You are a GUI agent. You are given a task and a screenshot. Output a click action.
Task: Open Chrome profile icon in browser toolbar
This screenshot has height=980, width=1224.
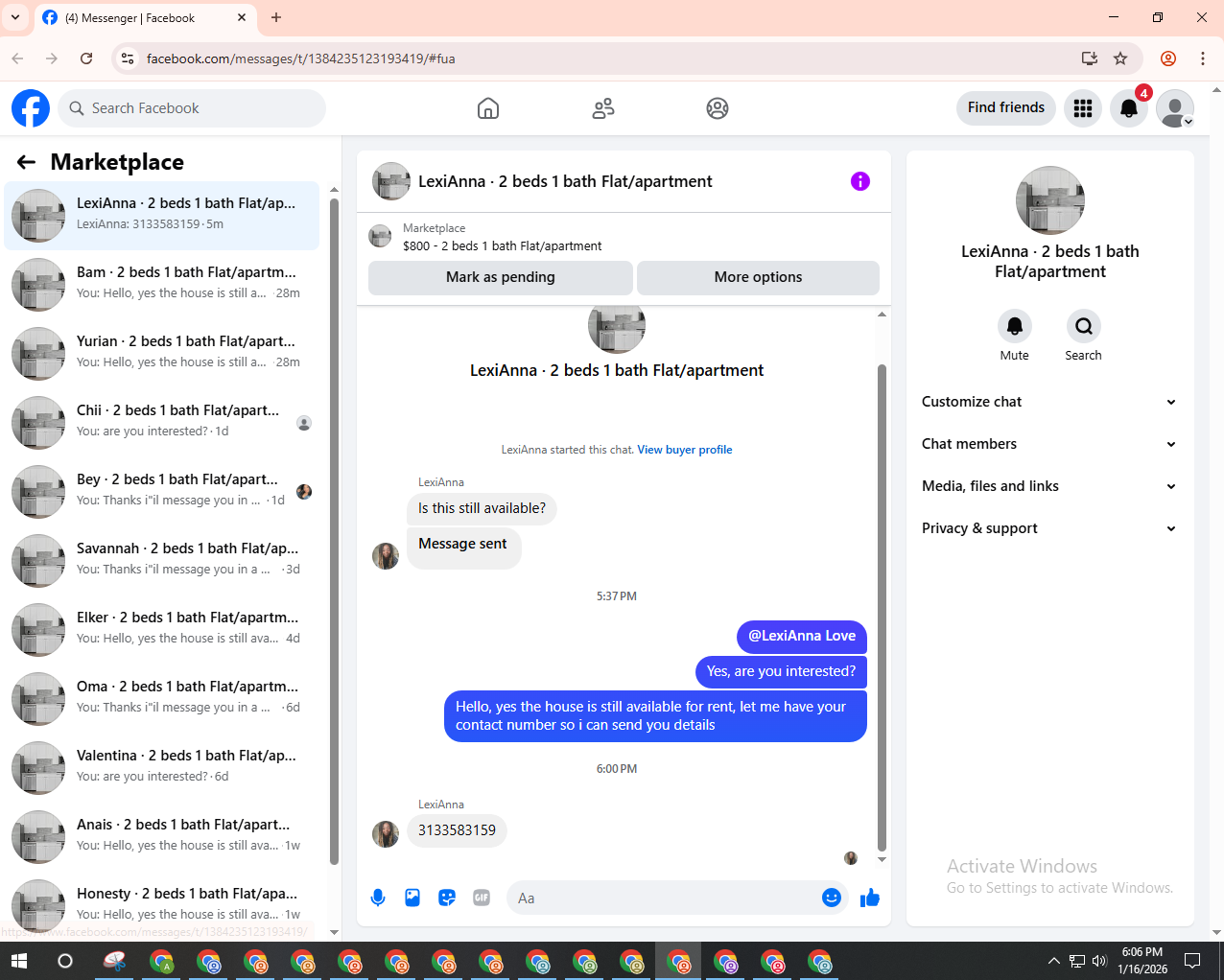(x=1168, y=58)
